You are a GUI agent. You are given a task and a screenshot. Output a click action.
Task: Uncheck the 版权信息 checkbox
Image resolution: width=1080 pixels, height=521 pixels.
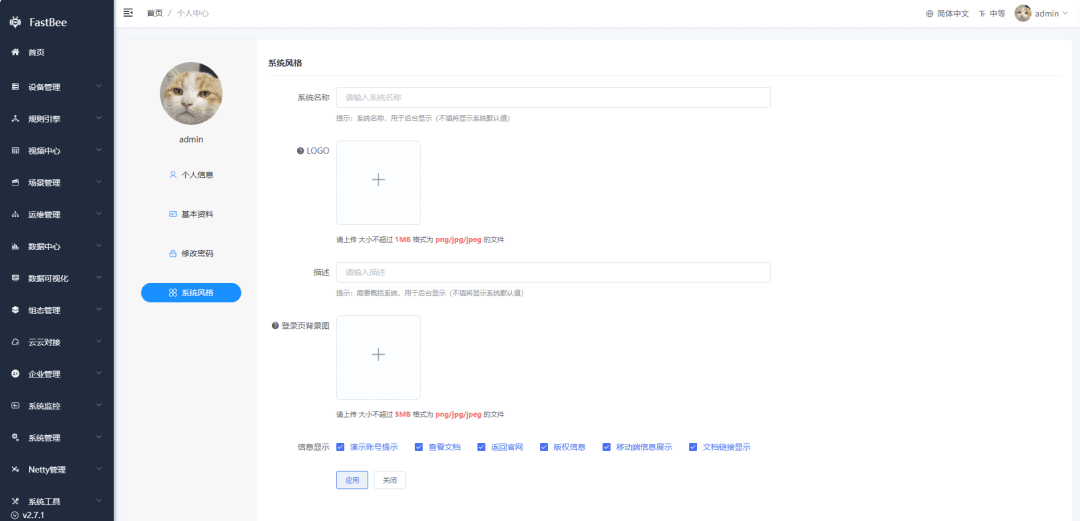pyautogui.click(x=544, y=447)
